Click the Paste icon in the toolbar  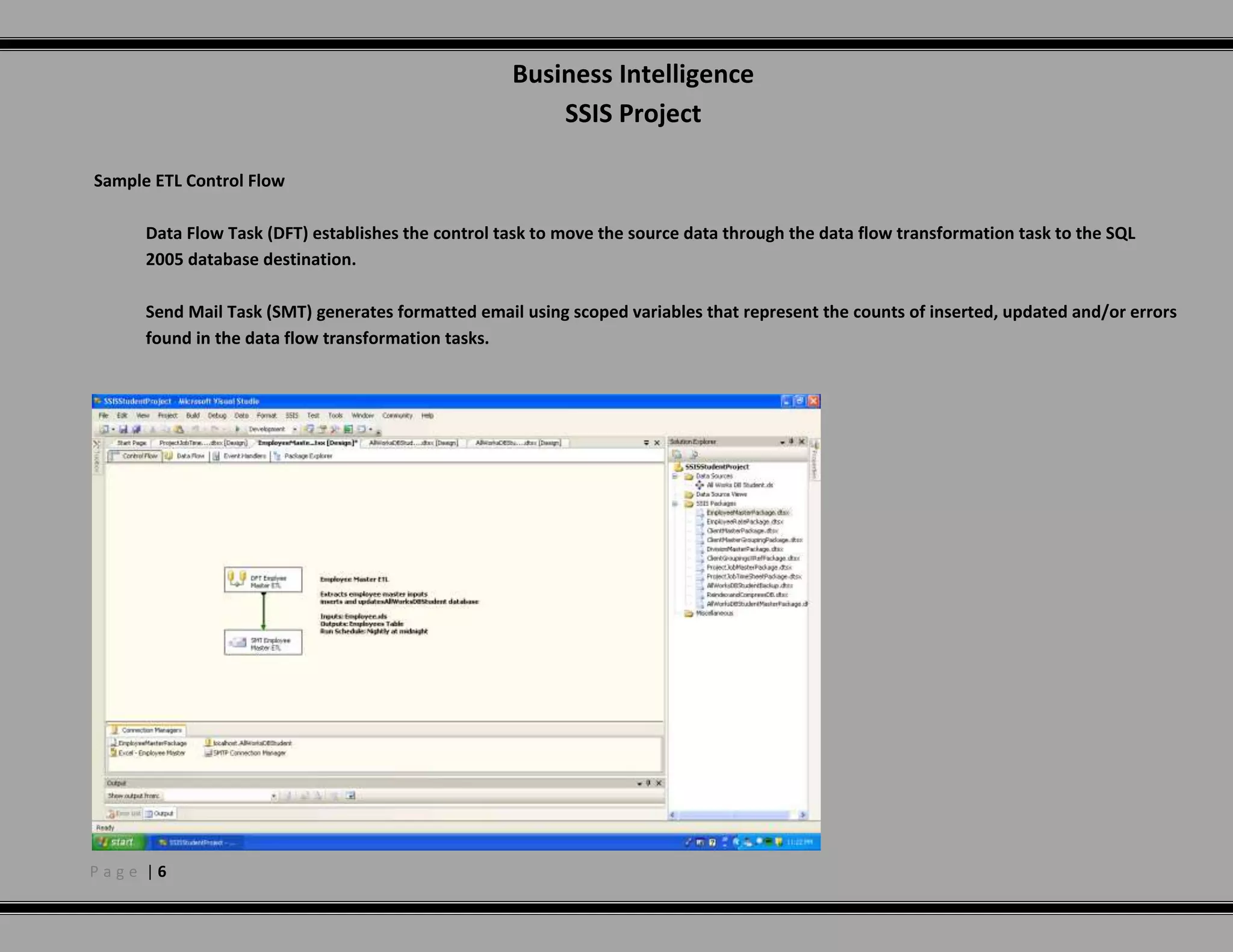(x=178, y=429)
